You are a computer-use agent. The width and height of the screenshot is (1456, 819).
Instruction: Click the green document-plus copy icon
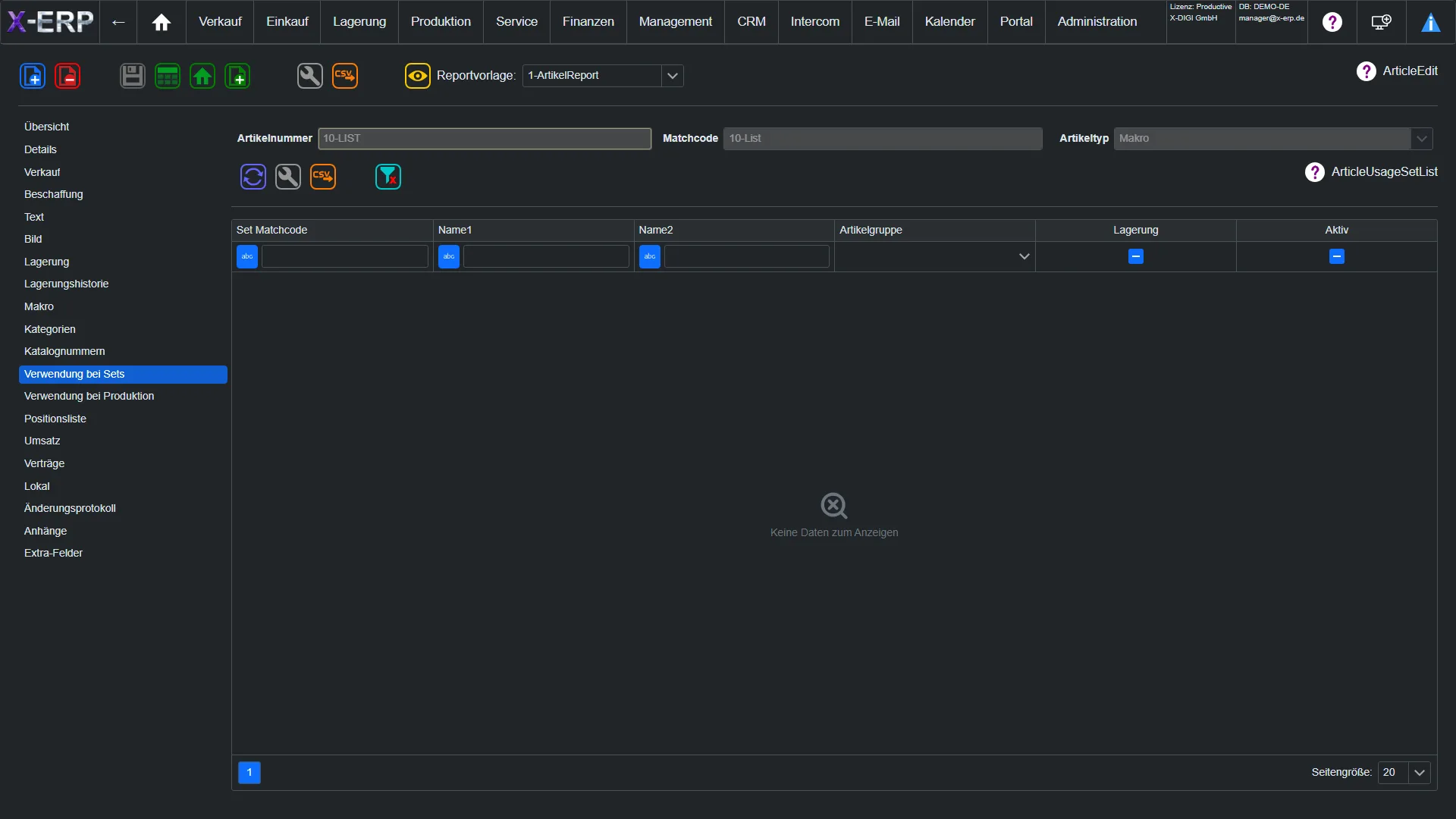tap(237, 76)
